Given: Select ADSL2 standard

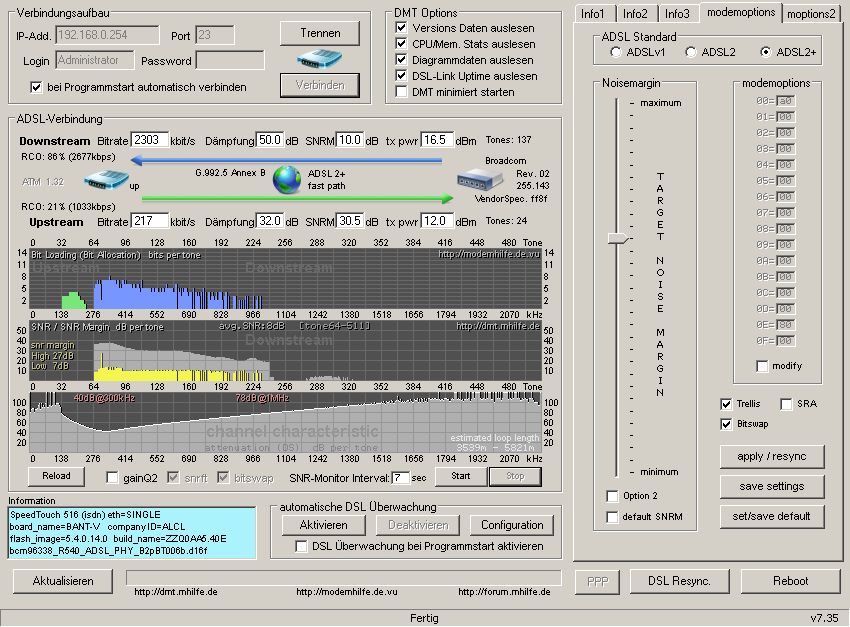Looking at the screenshot, I should (691, 52).
